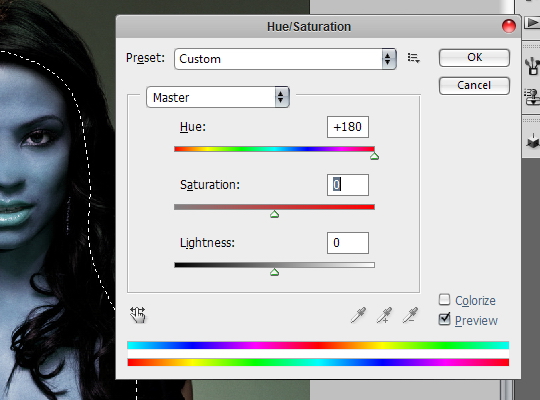The width and height of the screenshot is (540, 400).
Task: Enable the Colorize checkbox
Action: click(444, 300)
